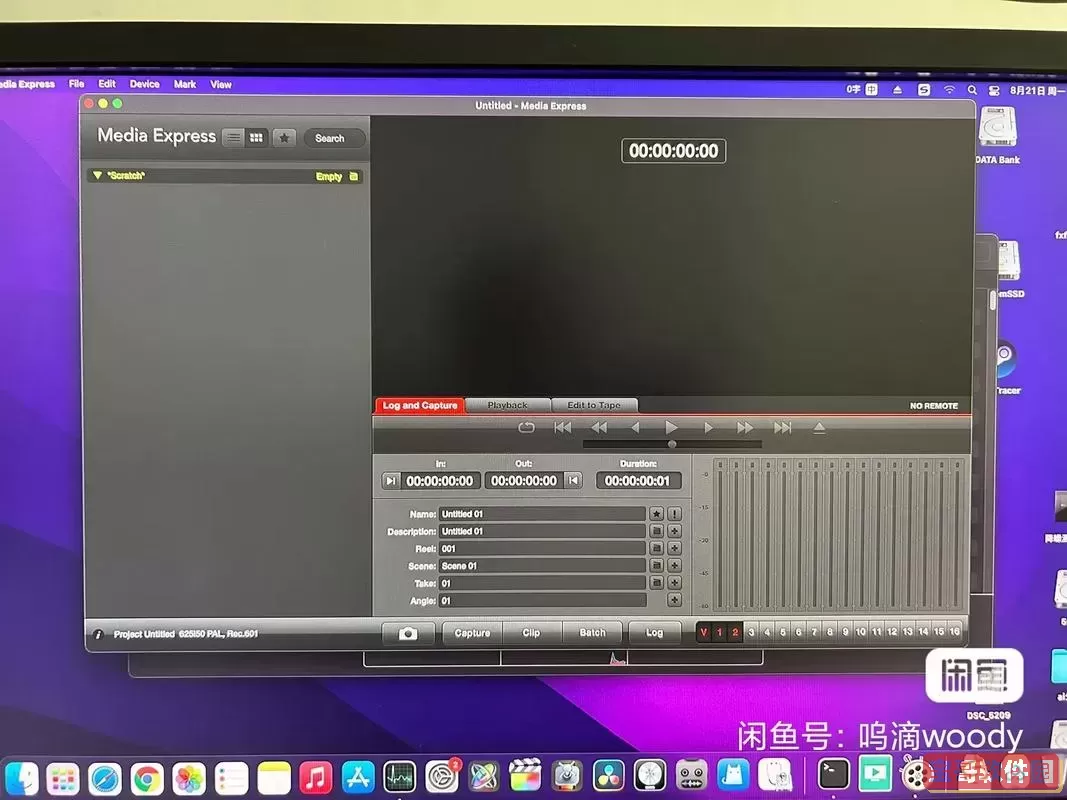Mark clip as favorite beside Name field
This screenshot has width=1067, height=800.
coord(657,514)
